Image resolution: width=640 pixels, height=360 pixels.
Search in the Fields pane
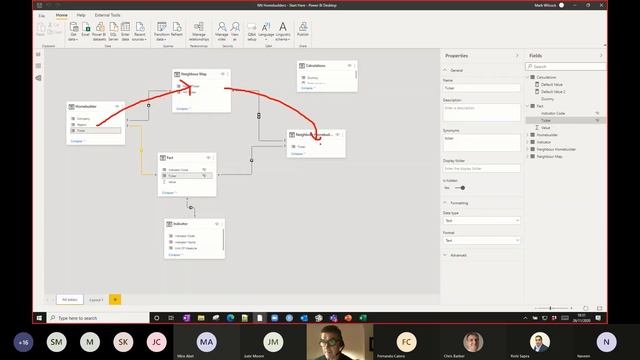coord(566,66)
